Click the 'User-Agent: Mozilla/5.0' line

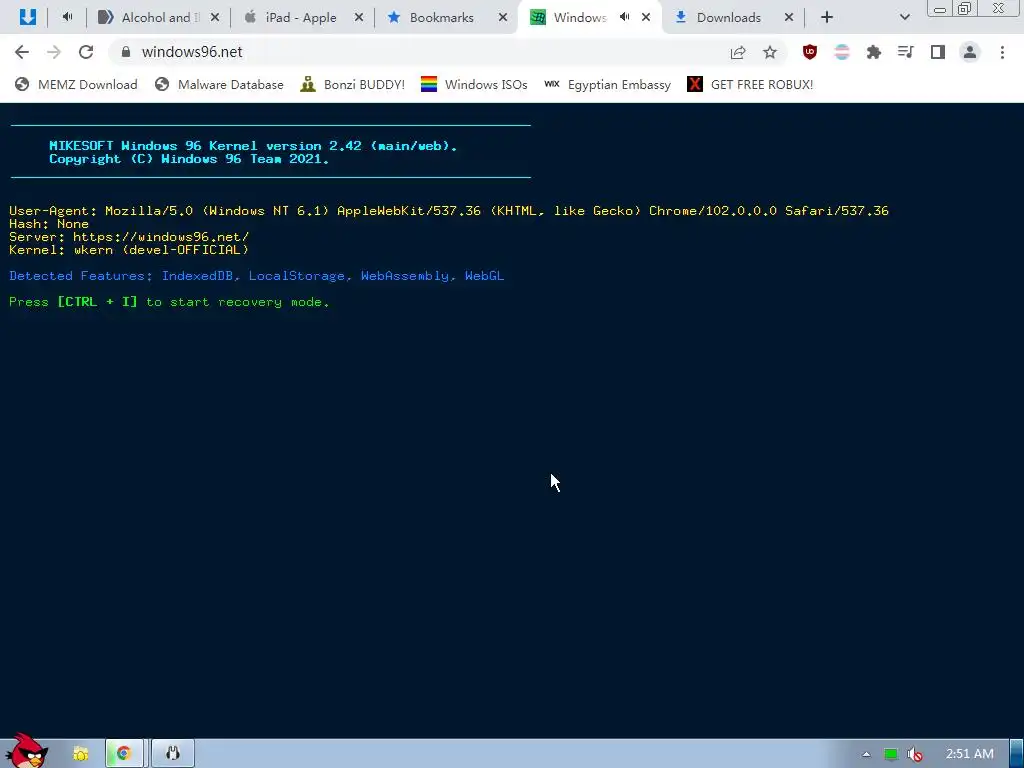pyautogui.click(x=449, y=211)
